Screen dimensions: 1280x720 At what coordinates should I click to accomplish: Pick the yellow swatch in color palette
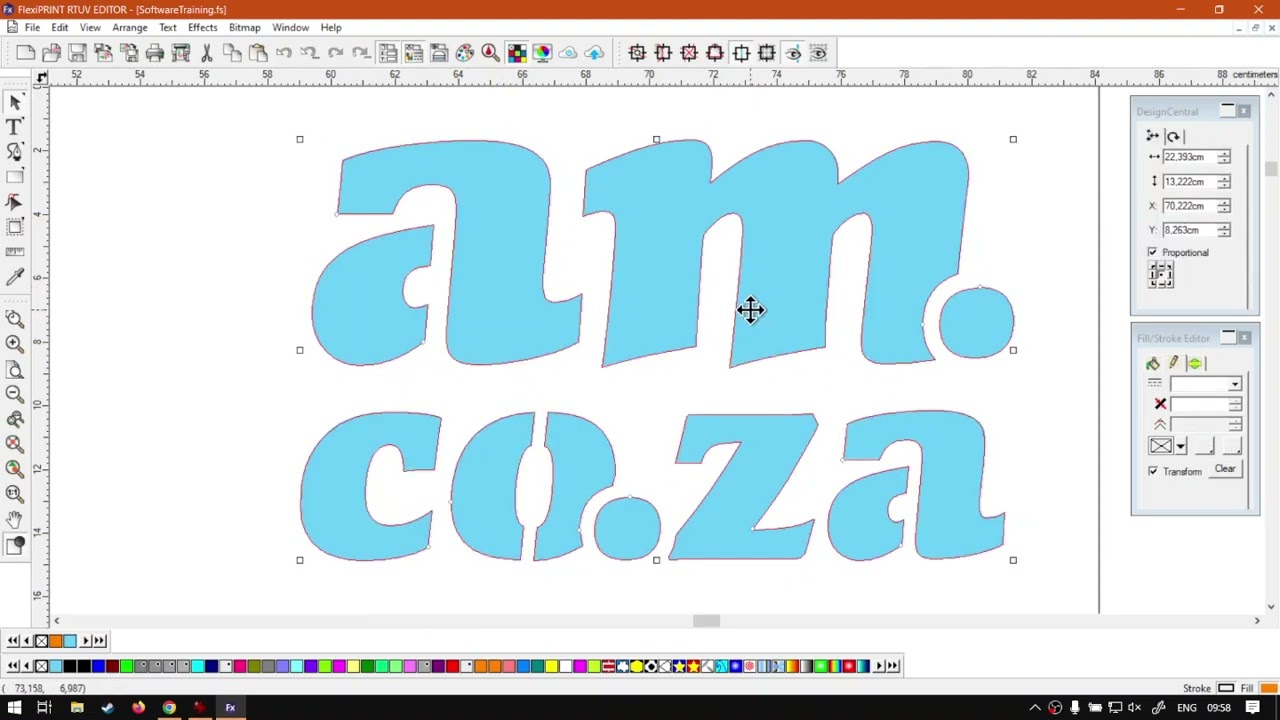pyautogui.click(x=551, y=666)
